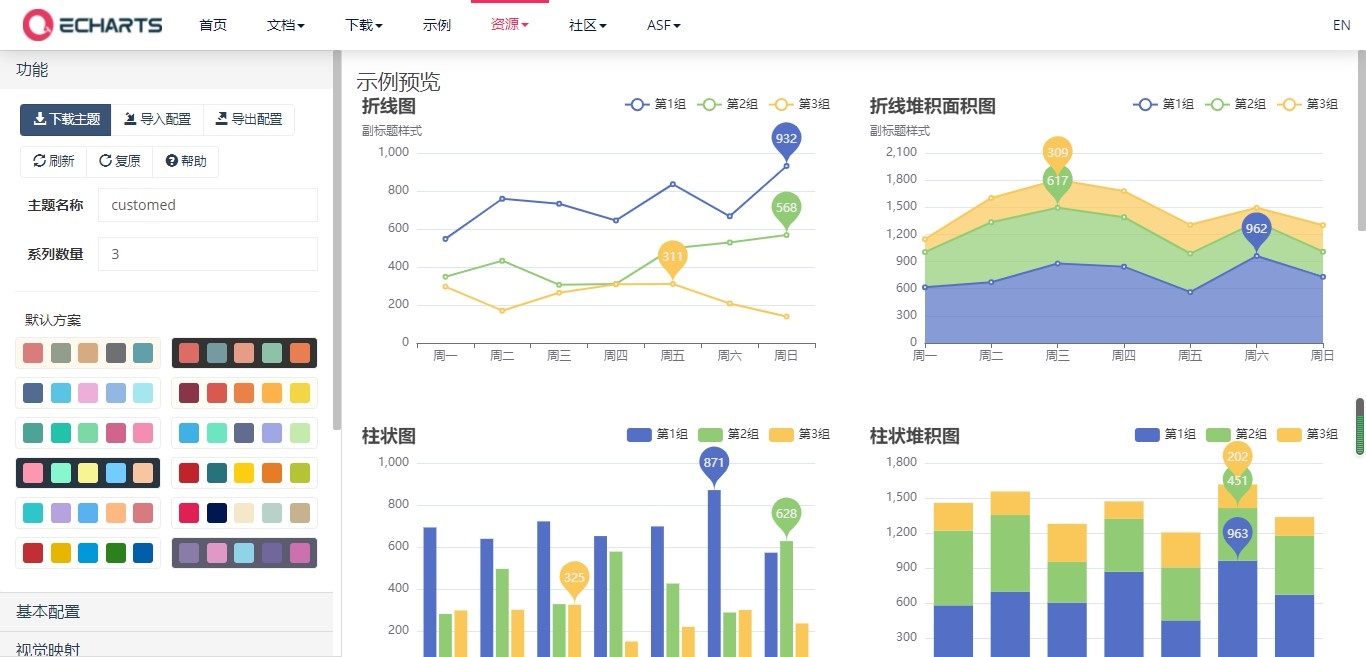Open the 社区 dropdown menu
Screen dimensions: 1366x657
(588, 25)
